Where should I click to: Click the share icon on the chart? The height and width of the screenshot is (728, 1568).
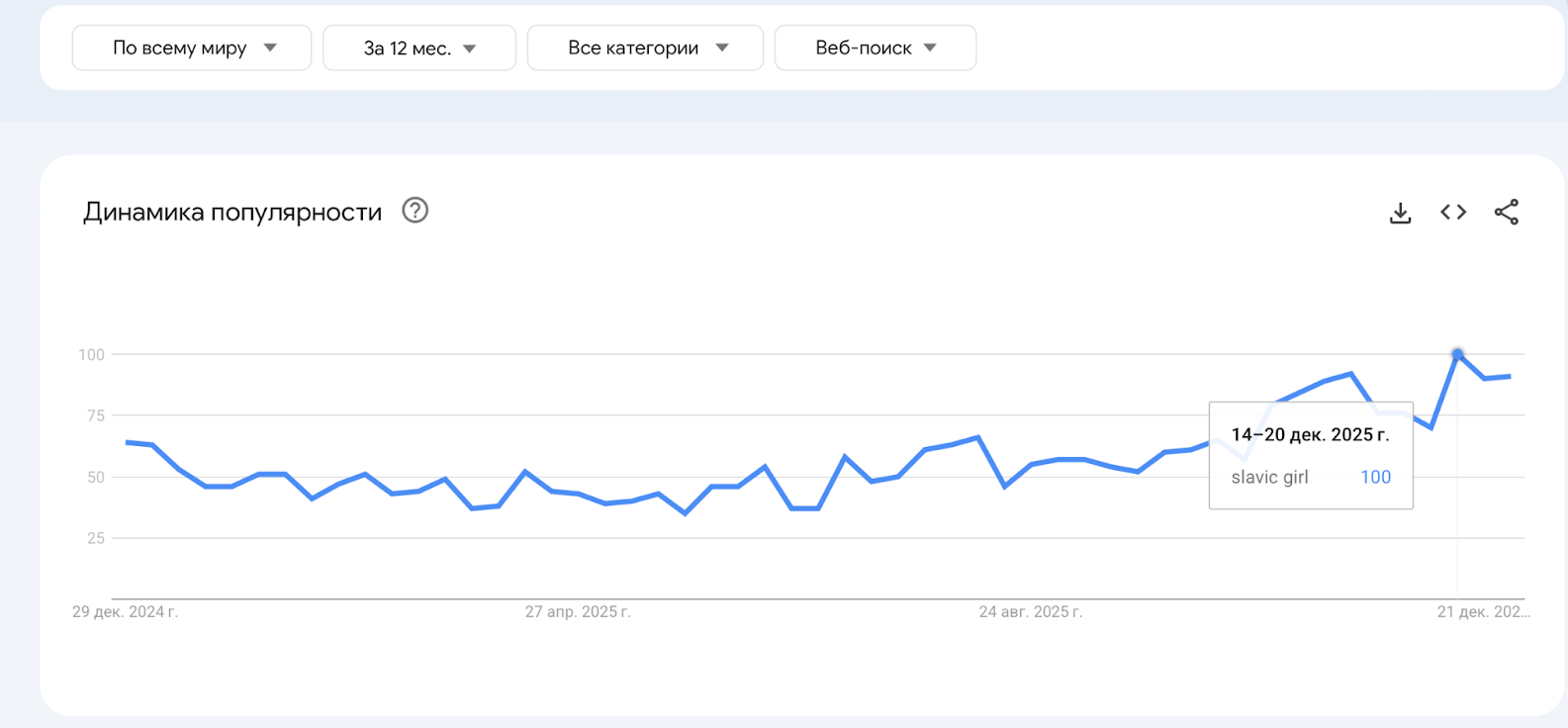(1506, 212)
